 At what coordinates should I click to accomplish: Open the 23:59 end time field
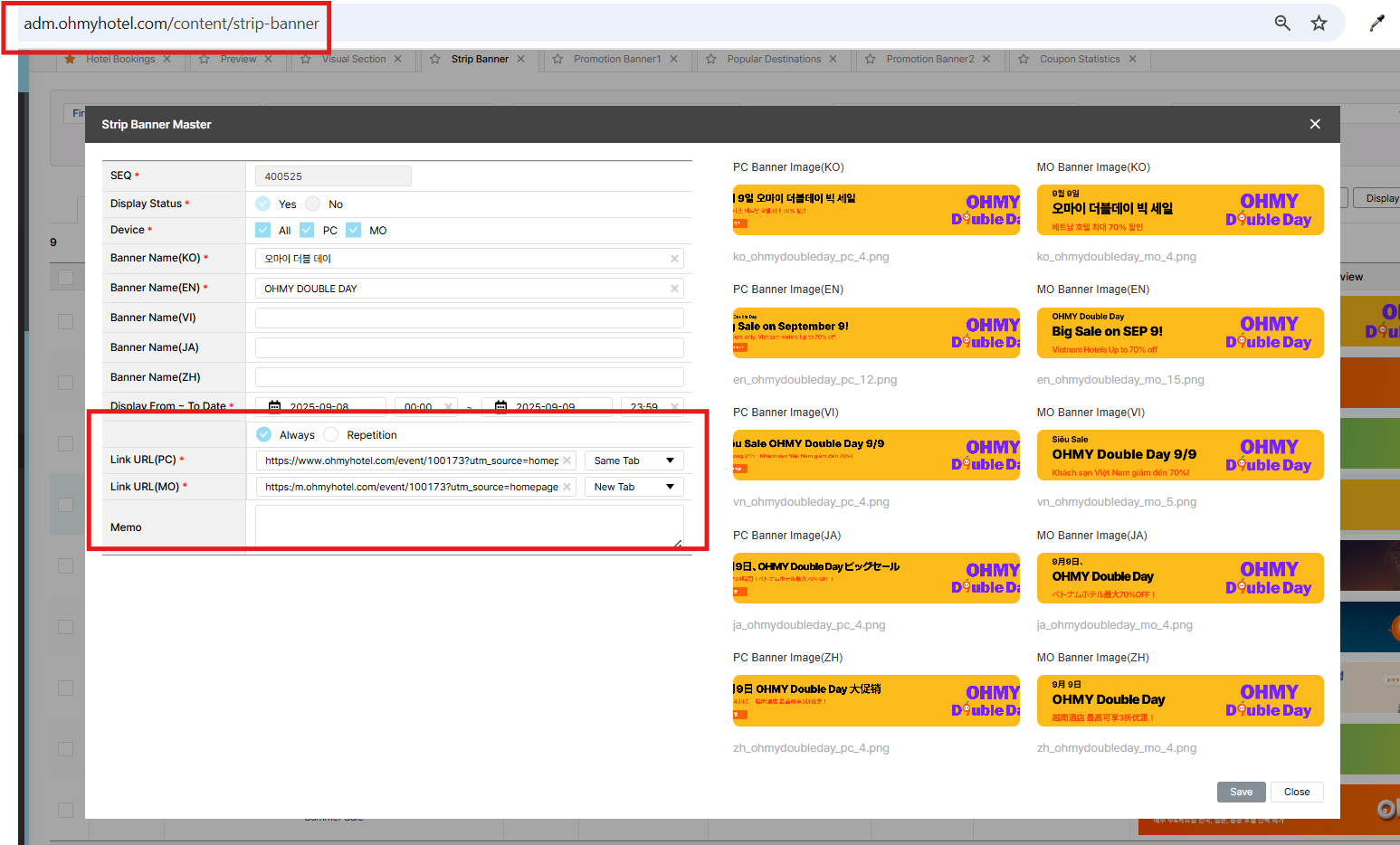[652, 406]
